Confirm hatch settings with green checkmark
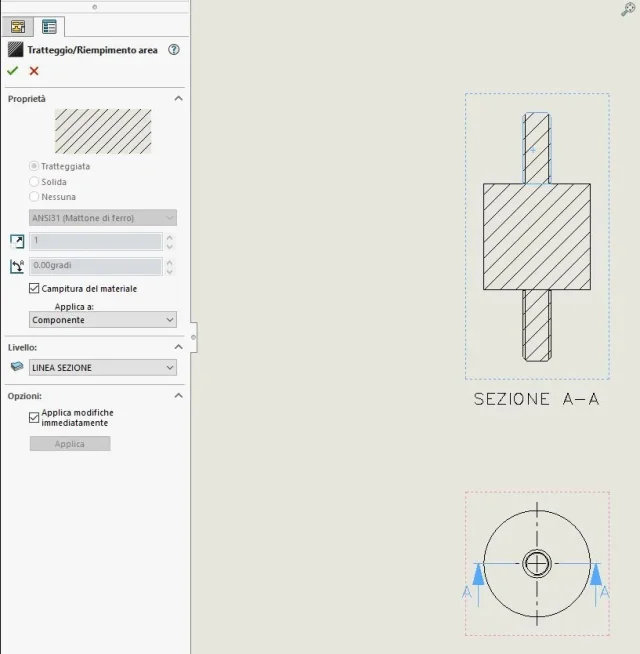The image size is (640, 654). point(13,71)
